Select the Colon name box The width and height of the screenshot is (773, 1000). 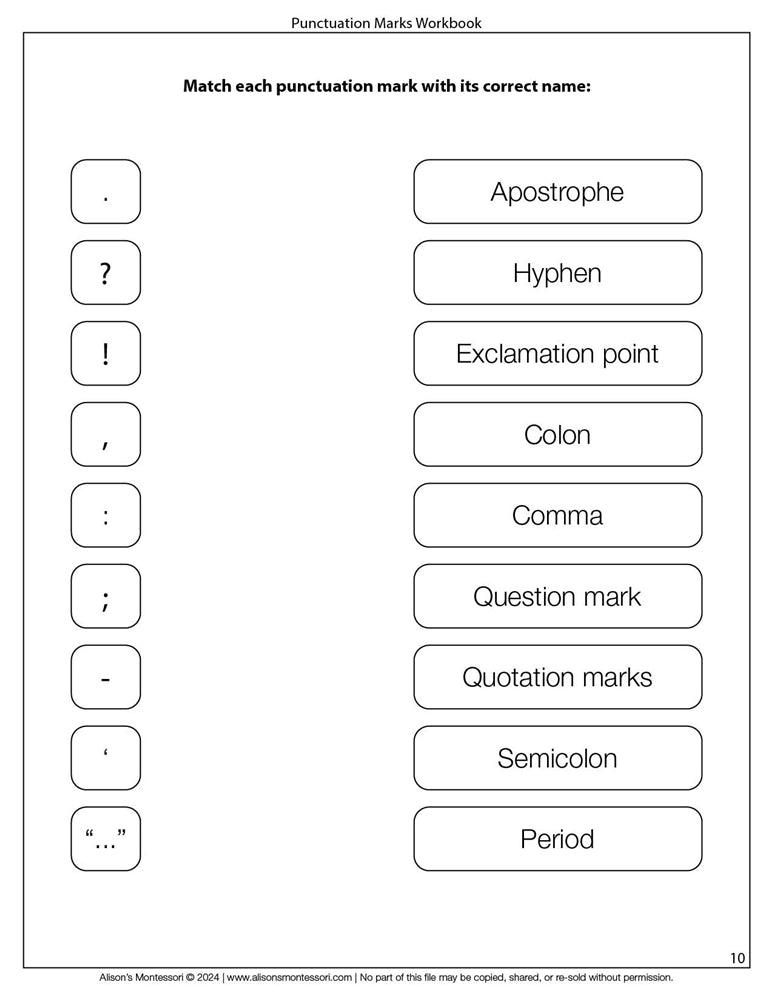point(557,435)
